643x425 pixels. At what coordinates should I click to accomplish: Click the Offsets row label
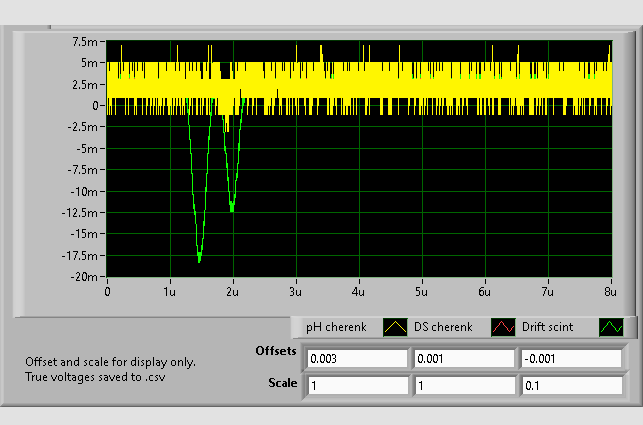pos(276,352)
